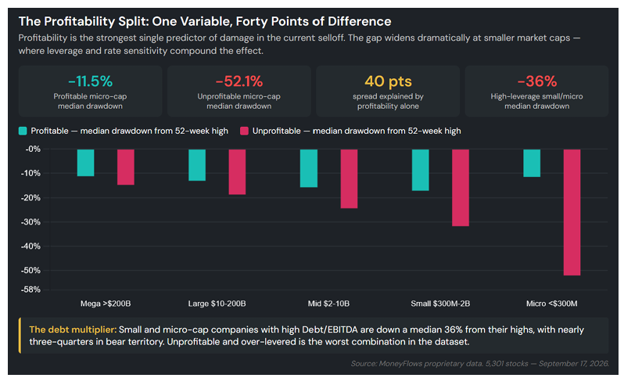
Task: Click the pink Unprofitable legend swatch
Action: click(244, 131)
